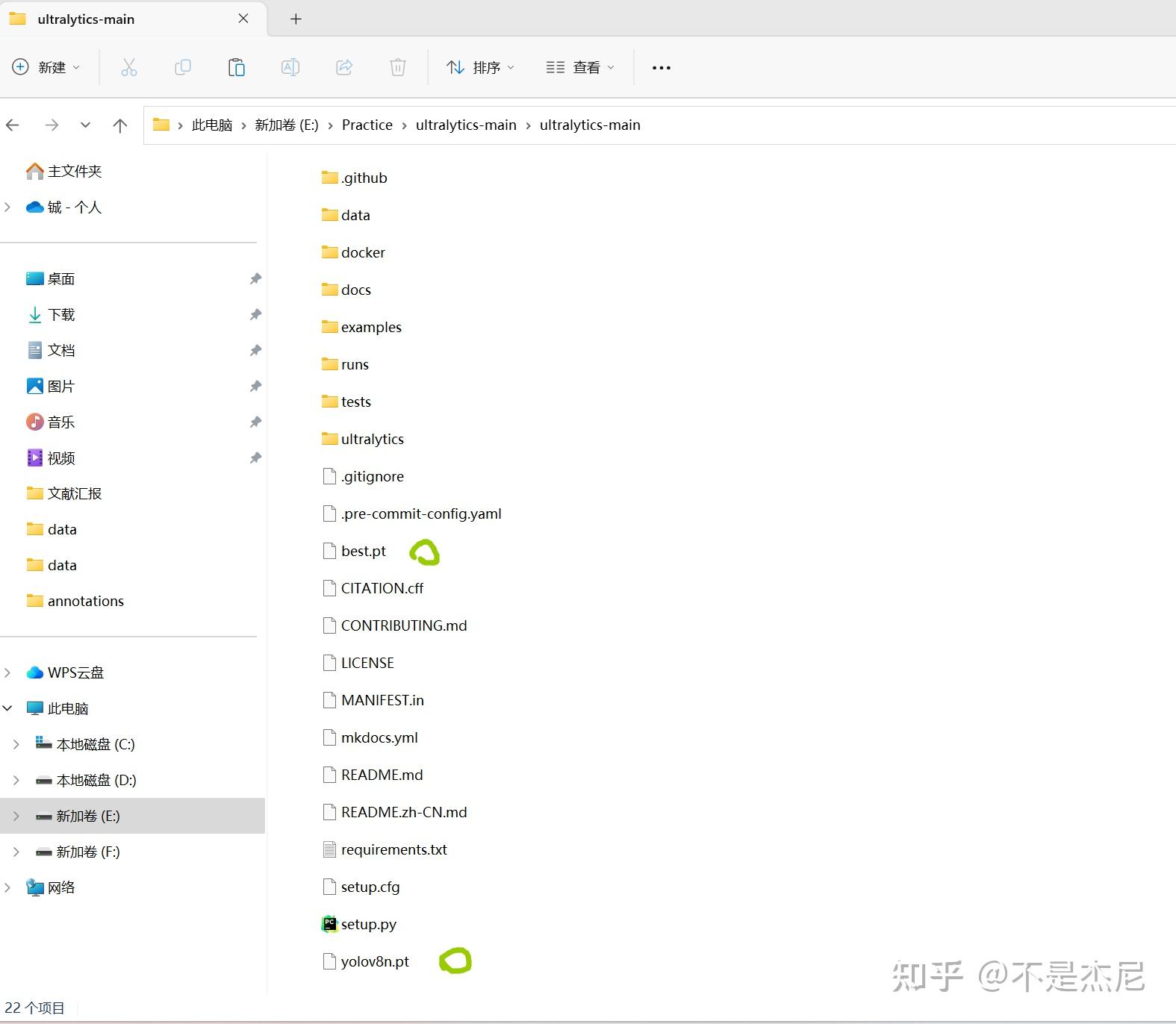Screen dimensions: 1176x1024
Task: Select the .gitignore file
Action: (363, 476)
